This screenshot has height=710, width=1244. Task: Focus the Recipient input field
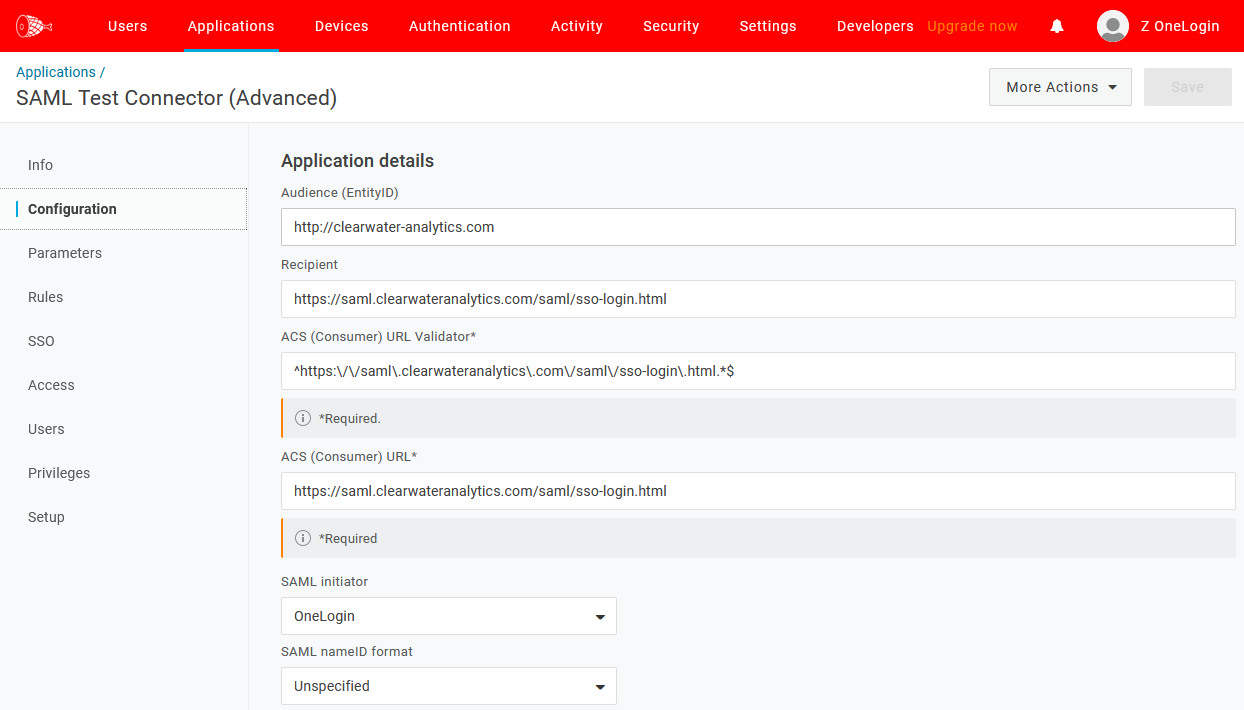[757, 299]
